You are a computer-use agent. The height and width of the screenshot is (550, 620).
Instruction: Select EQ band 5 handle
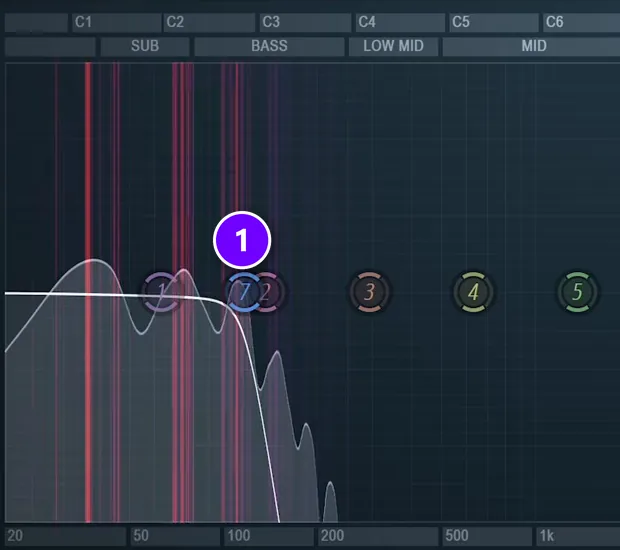[577, 292]
